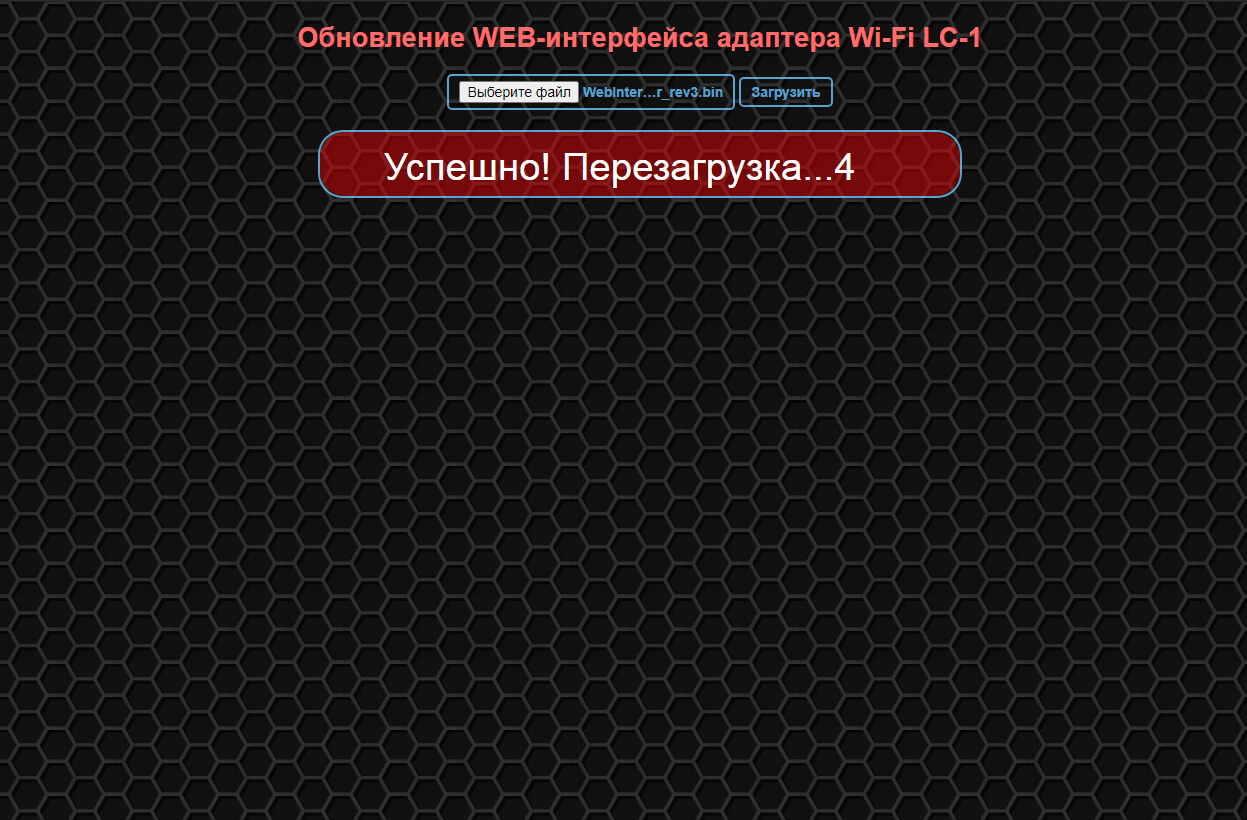Click "Wi-Fi LC-1" text in the heading
Image resolution: width=1247 pixels, height=820 pixels.
tap(915, 38)
